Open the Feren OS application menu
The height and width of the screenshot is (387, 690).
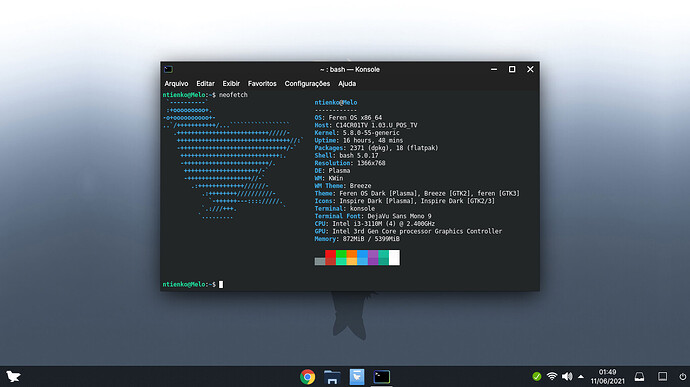click(x=13, y=376)
